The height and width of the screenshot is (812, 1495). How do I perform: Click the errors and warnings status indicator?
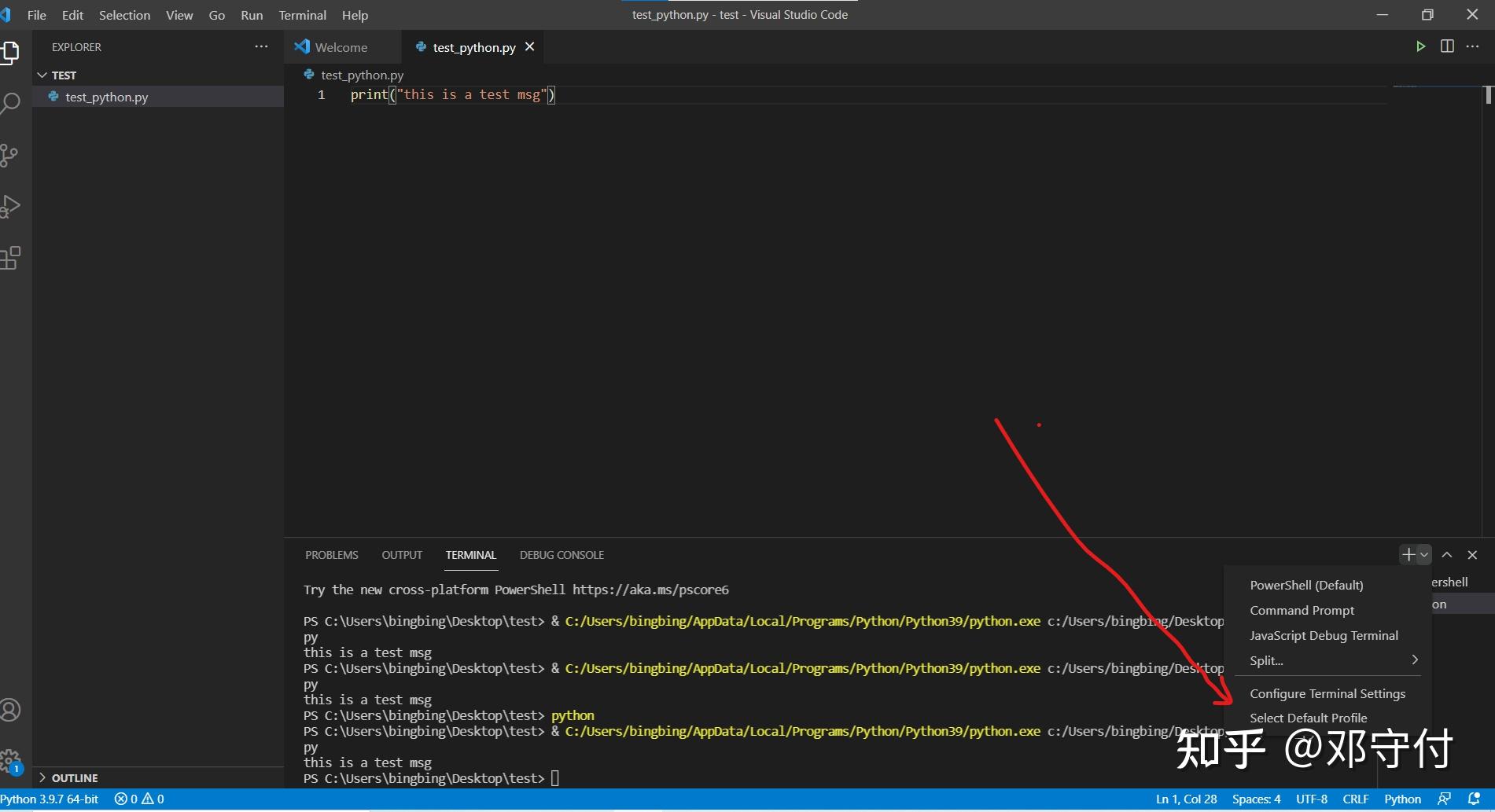pos(139,799)
